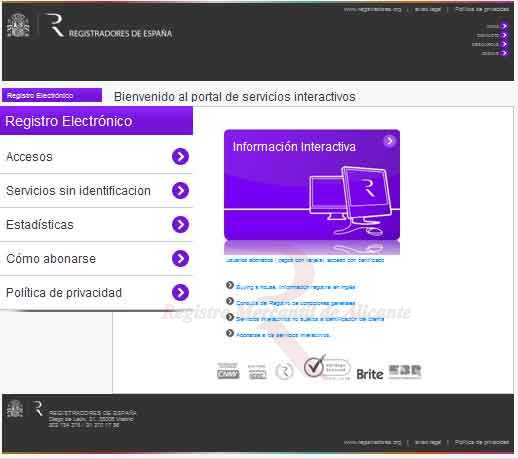Open Política de privacidad link in the footer

(x=482, y=442)
